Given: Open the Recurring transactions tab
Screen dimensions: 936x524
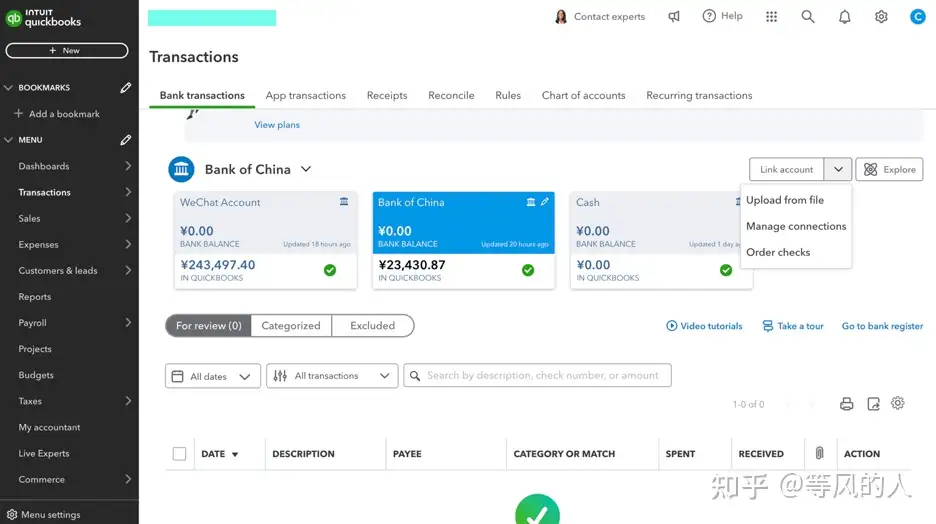Looking at the screenshot, I should tap(699, 95).
